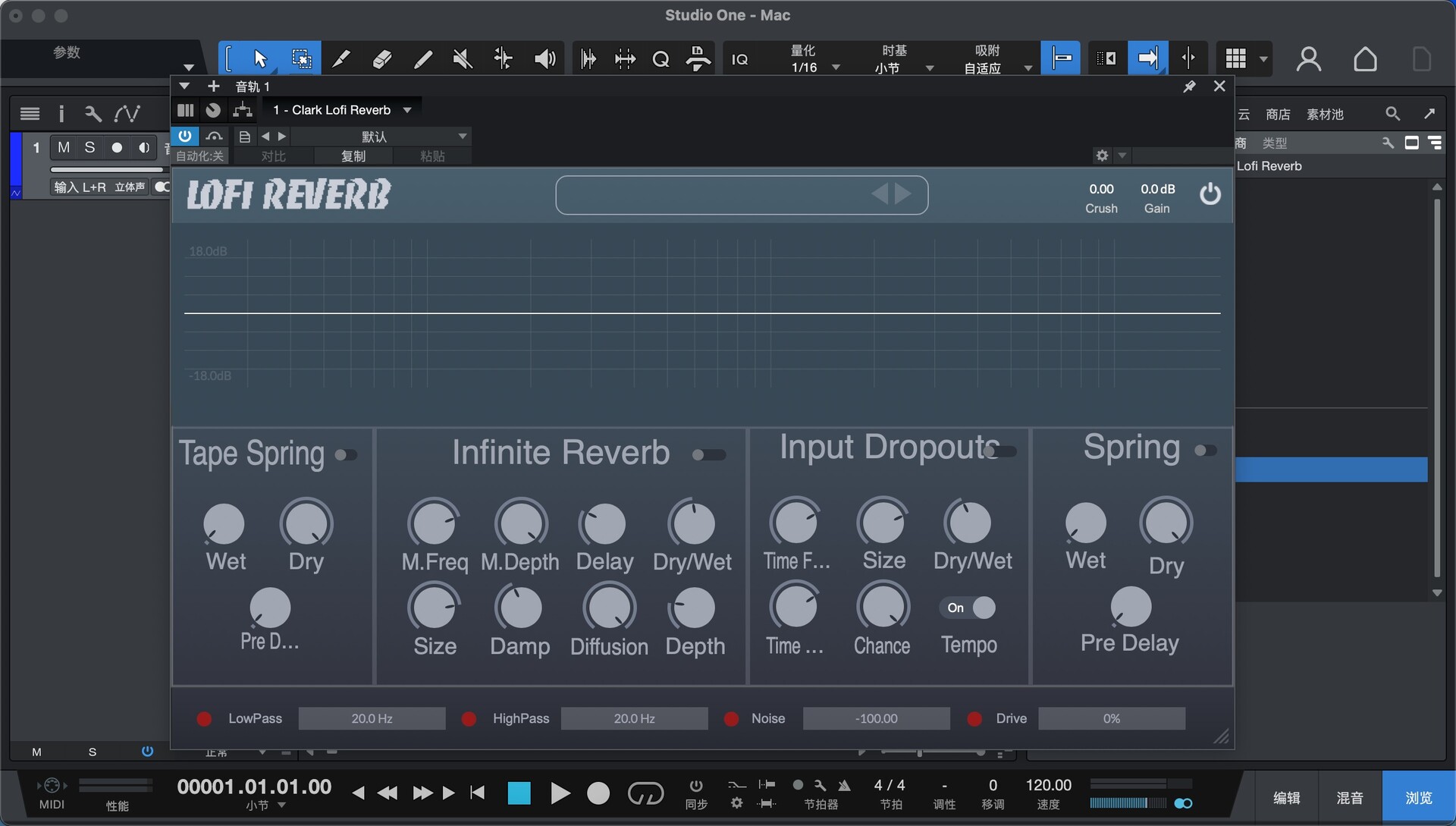1456x826 pixels.
Task: Click the Record button in transport
Action: [598, 793]
